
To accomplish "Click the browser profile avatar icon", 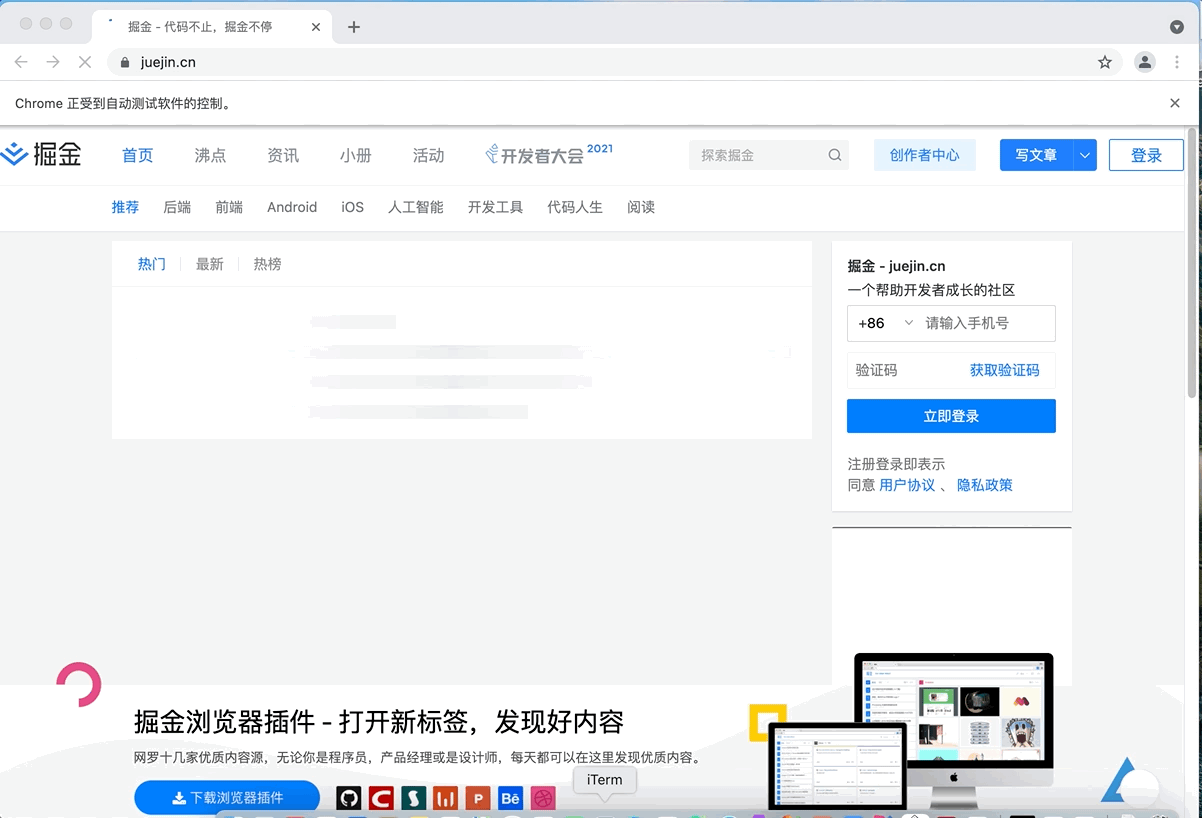I will 1144,62.
